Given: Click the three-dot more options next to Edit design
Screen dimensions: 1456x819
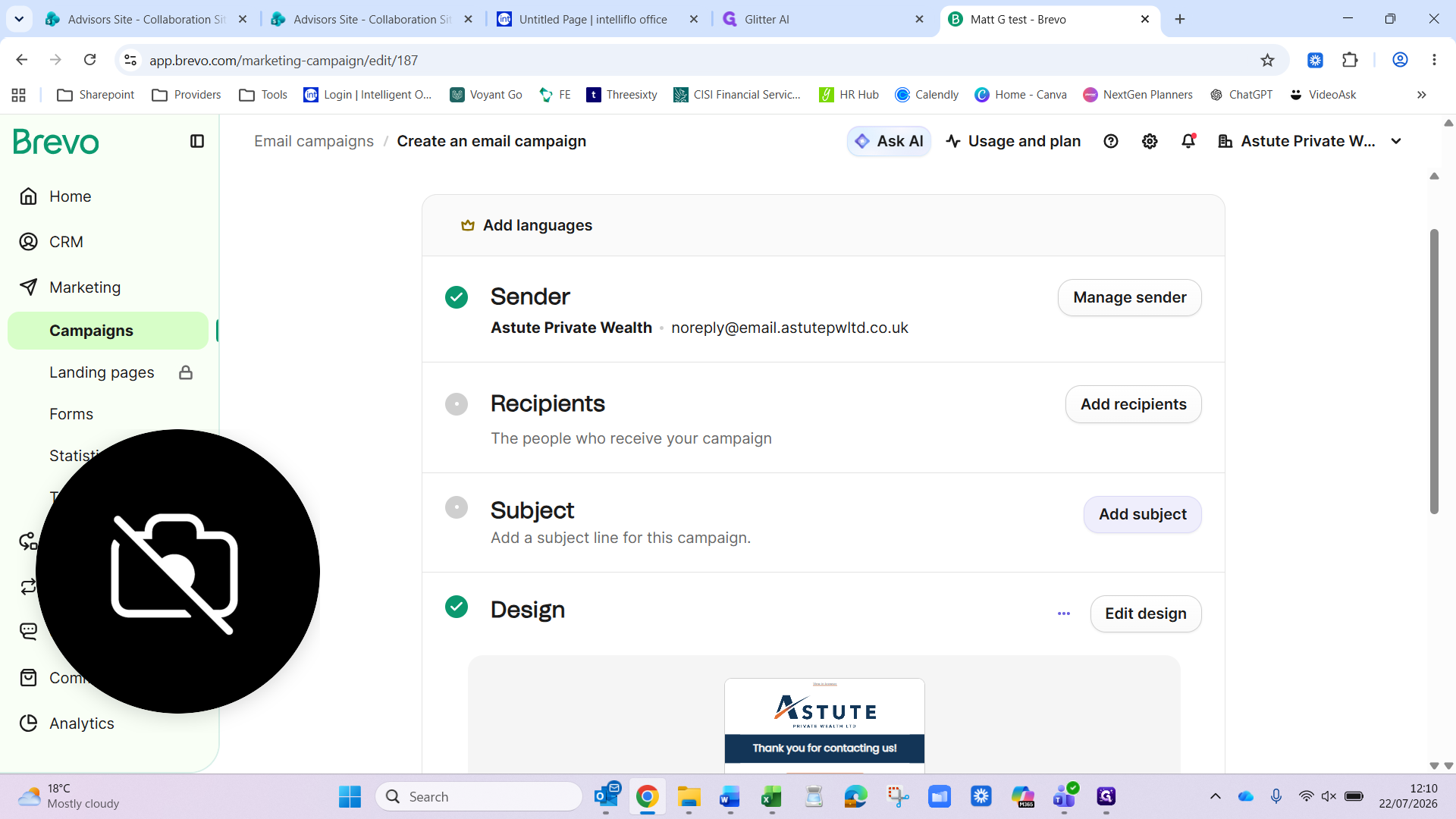Looking at the screenshot, I should coord(1064,613).
